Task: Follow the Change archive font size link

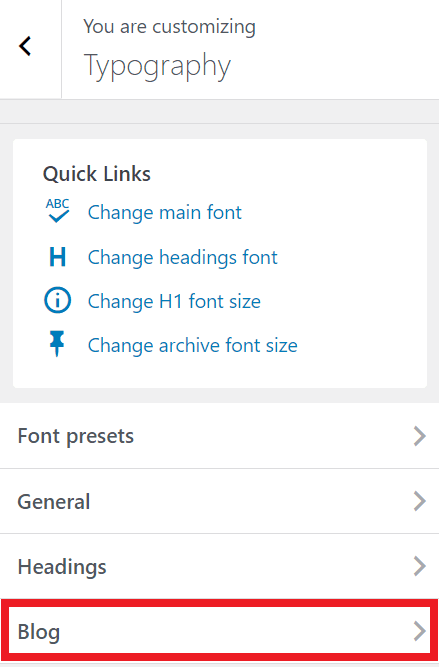Action: 192,345
